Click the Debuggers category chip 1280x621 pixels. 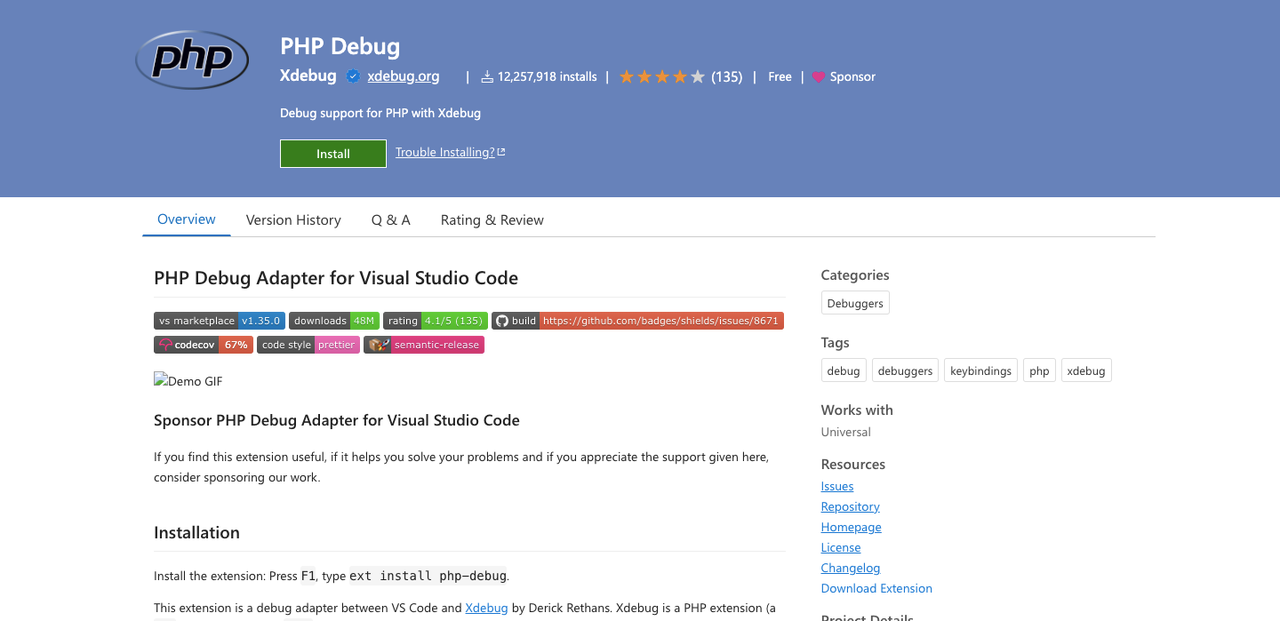coord(855,303)
